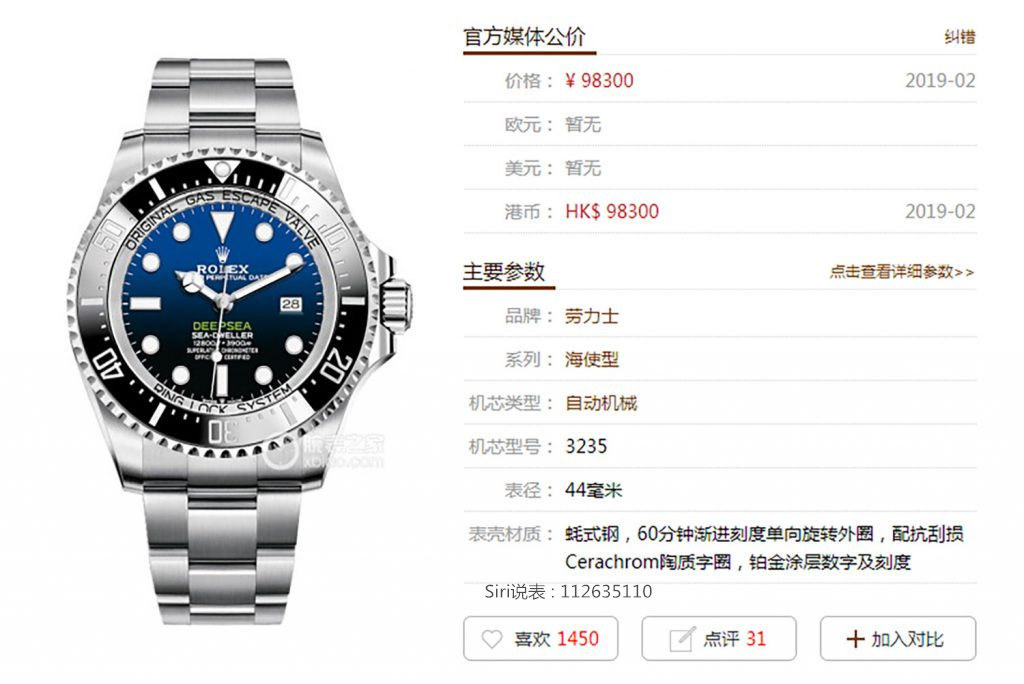Click the plus icon beside 加入对比
This screenshot has width=1024, height=684.
pos(855,639)
